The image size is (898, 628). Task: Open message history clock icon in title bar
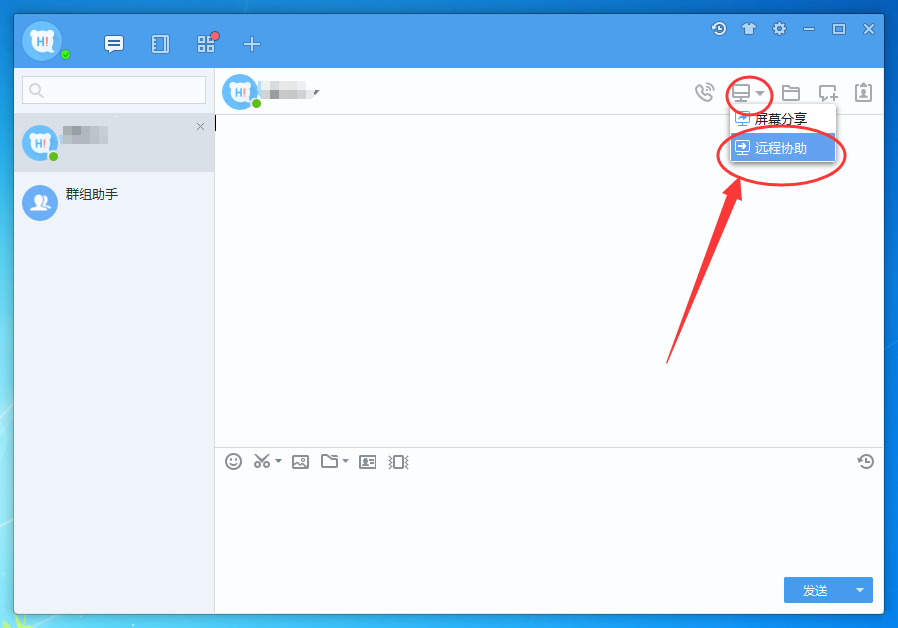(719, 29)
